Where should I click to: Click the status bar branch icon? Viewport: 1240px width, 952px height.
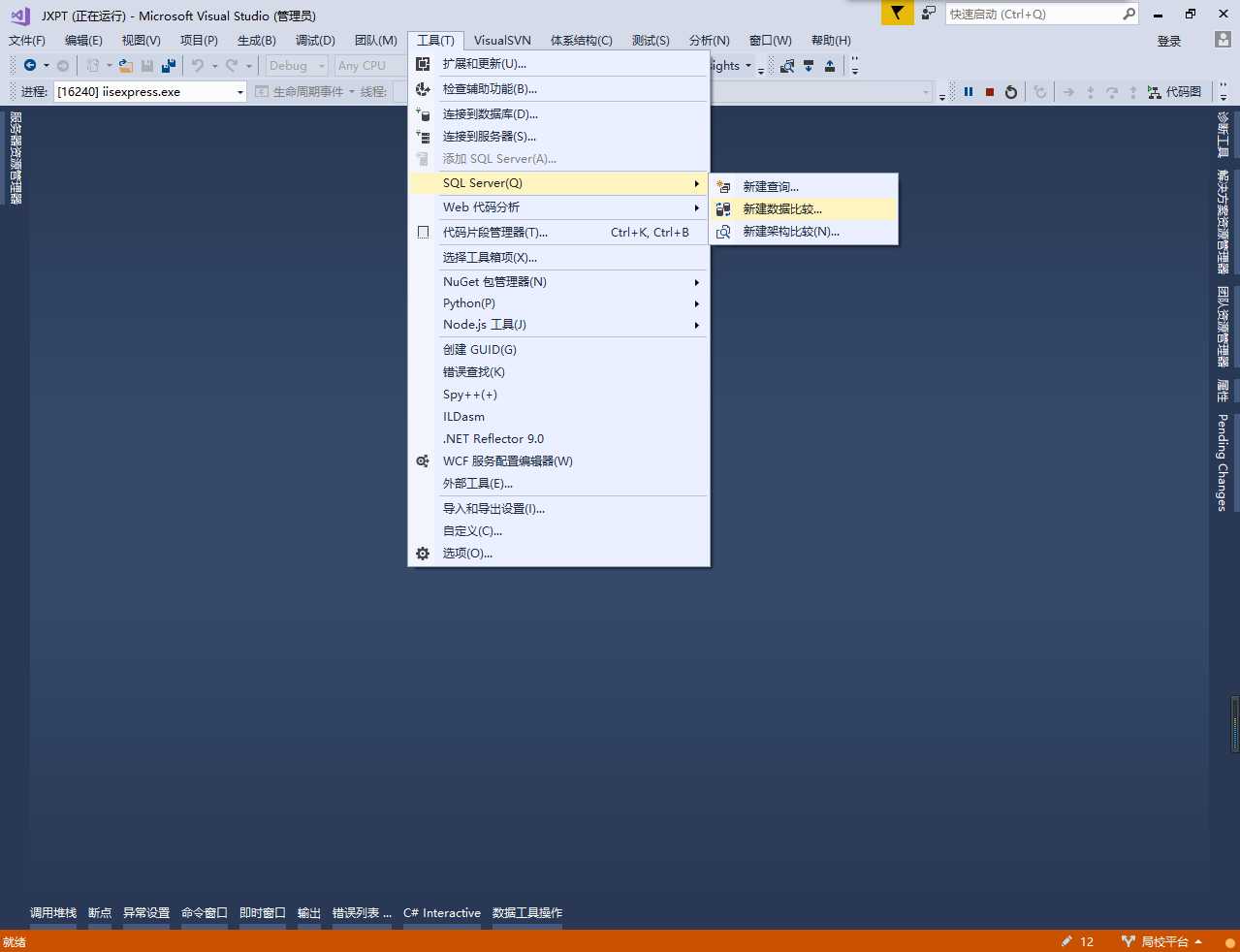(1128, 941)
